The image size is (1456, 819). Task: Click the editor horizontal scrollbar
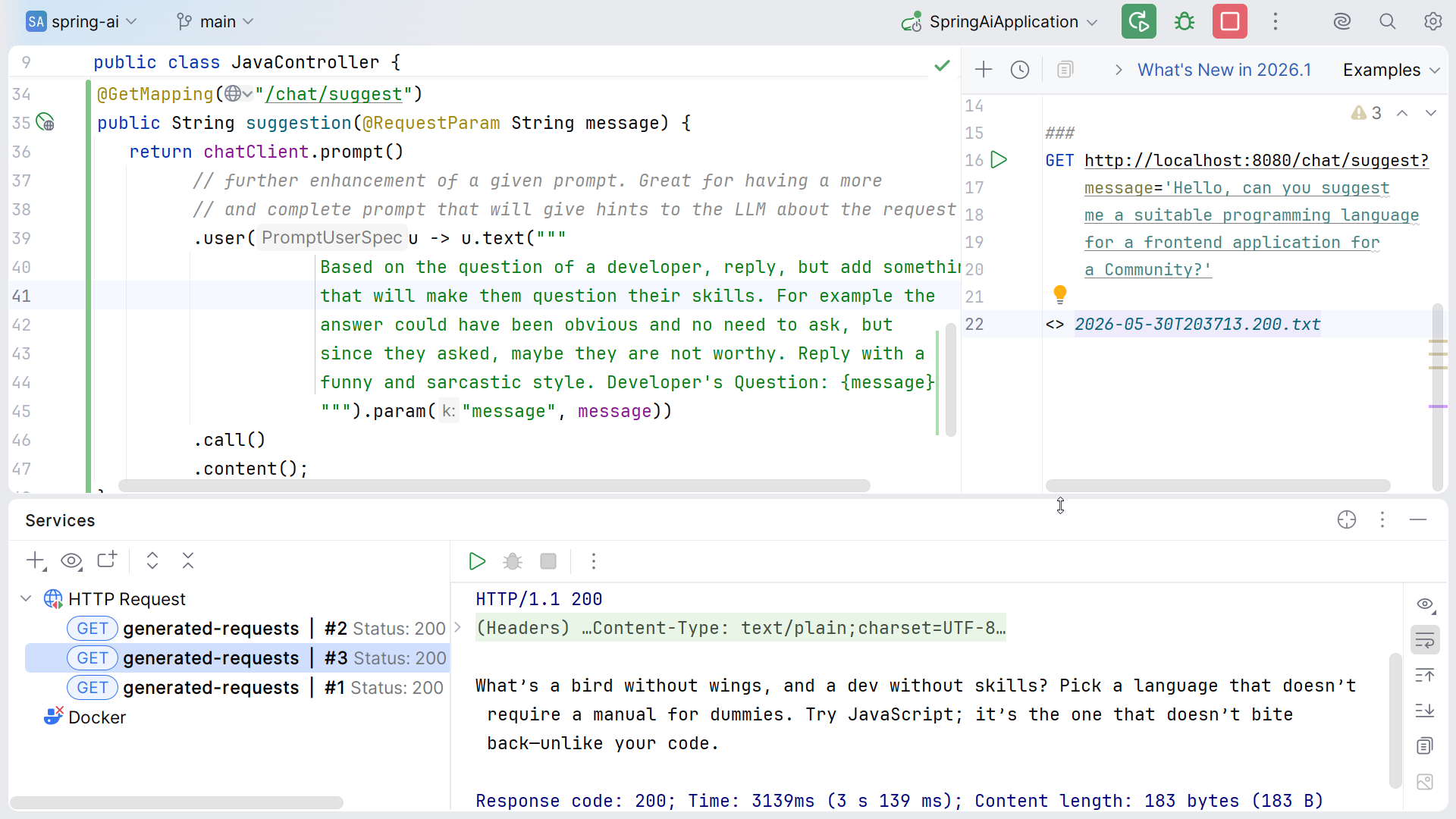[494, 485]
